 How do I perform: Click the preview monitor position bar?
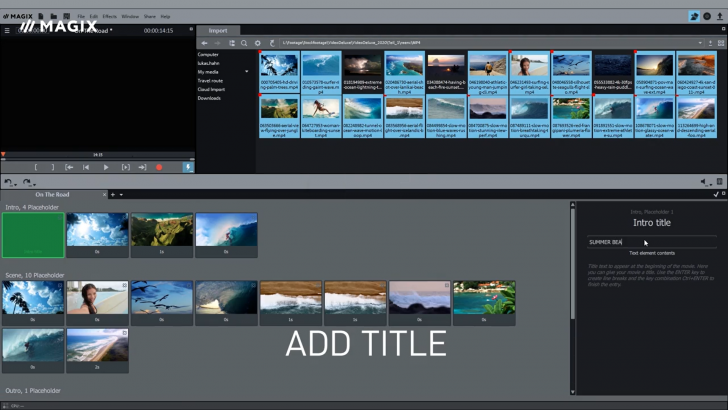pyautogui.click(x=98, y=155)
